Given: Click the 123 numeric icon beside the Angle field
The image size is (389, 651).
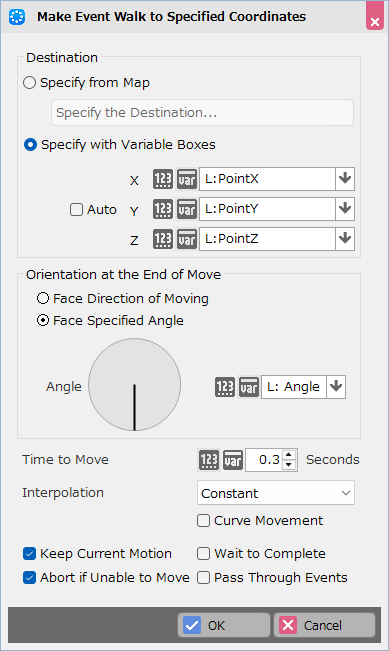Looking at the screenshot, I should click(225, 387).
